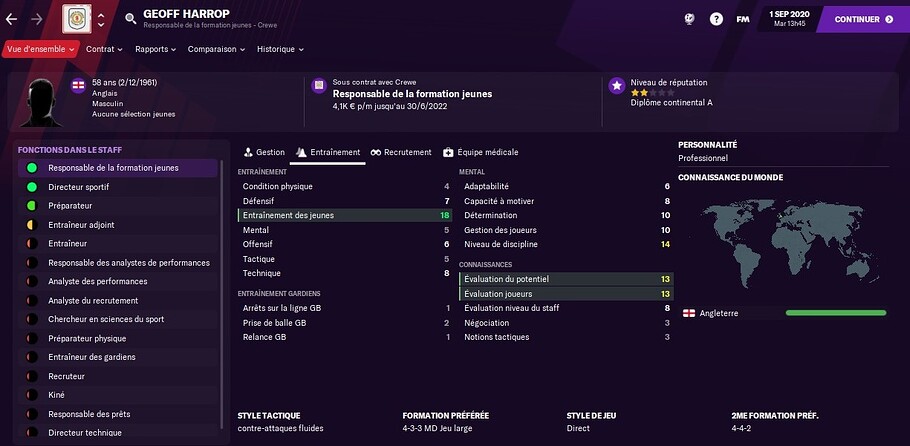Open the help question mark icon
910x446 pixels.
[x=716, y=19]
